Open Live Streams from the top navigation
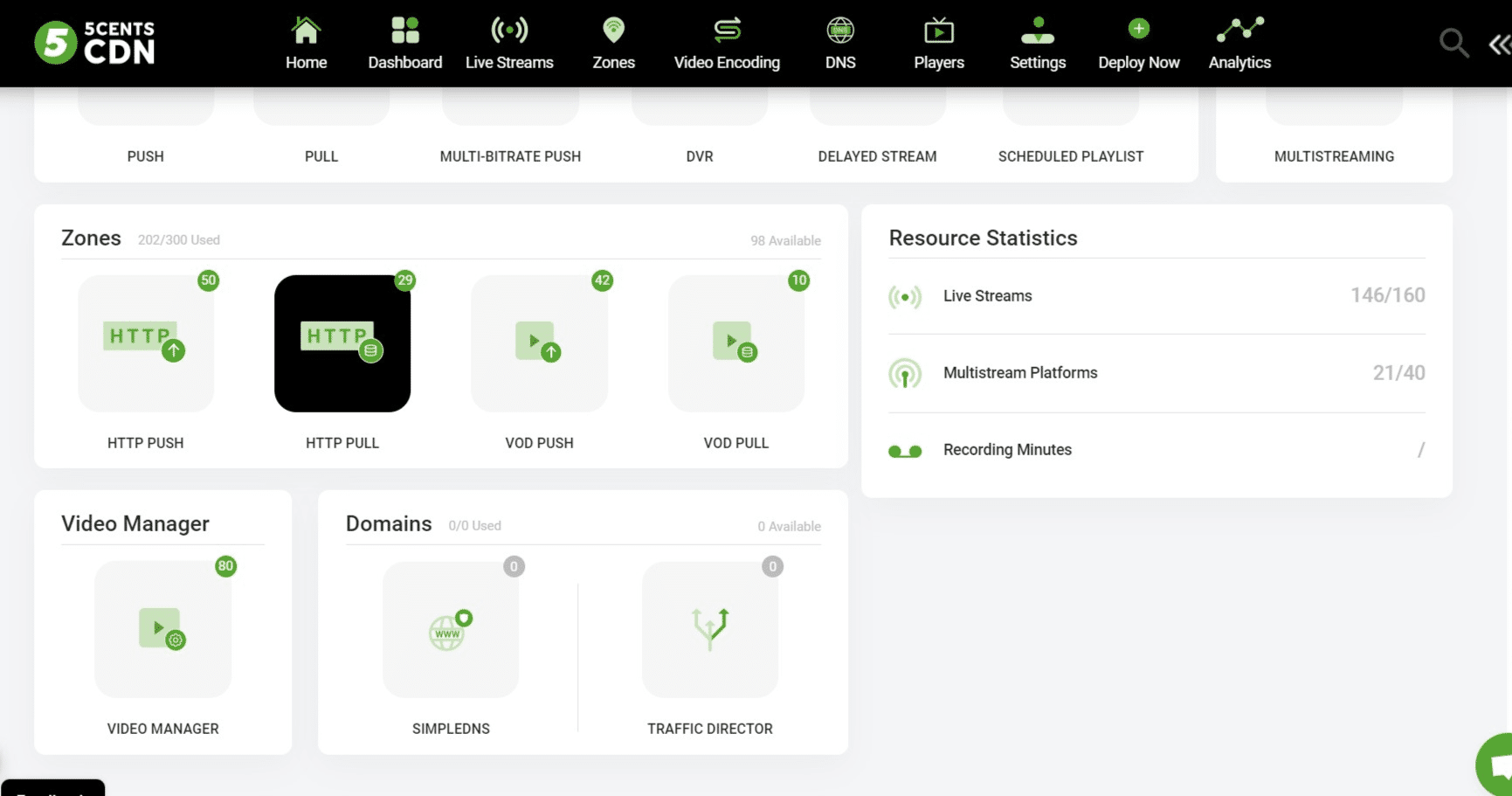 coord(509,44)
